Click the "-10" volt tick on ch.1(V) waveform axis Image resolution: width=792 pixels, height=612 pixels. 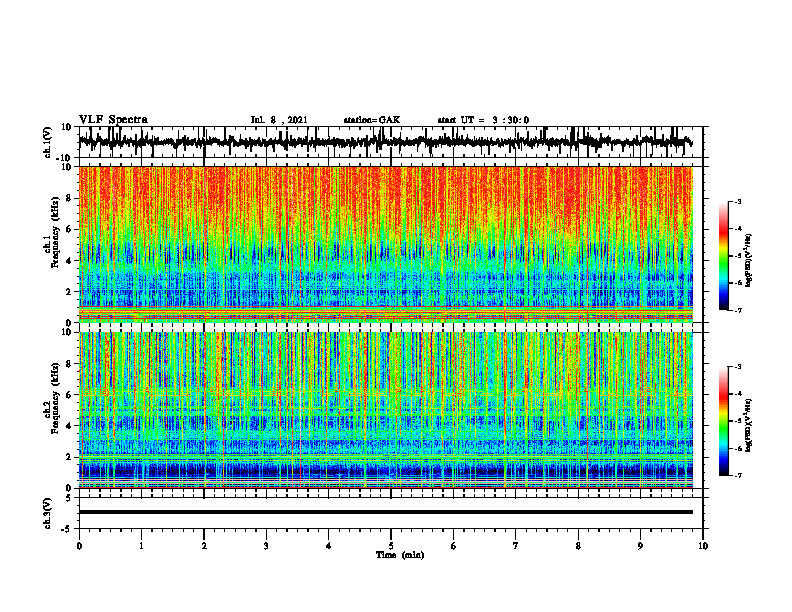[65, 157]
